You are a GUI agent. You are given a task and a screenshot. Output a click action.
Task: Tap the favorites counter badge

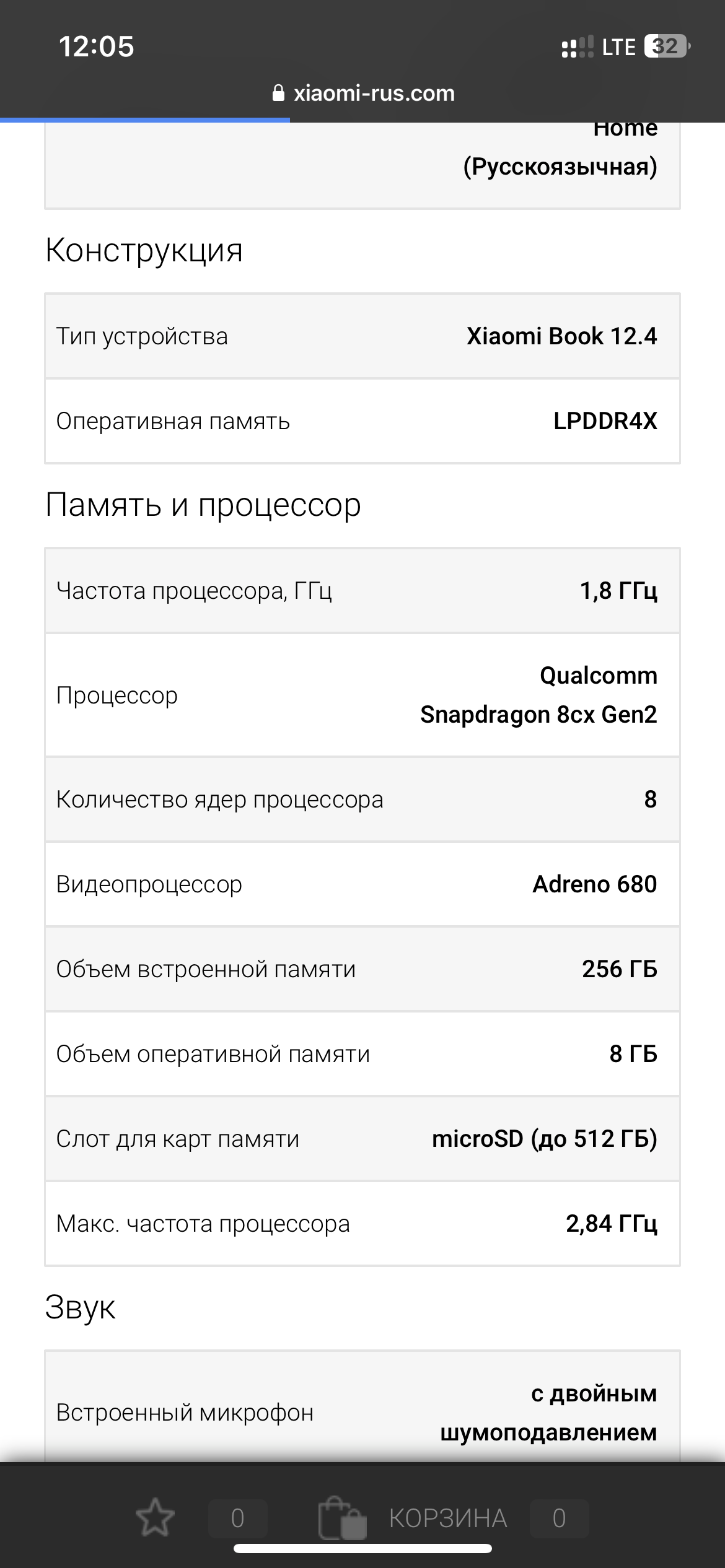click(x=237, y=1518)
